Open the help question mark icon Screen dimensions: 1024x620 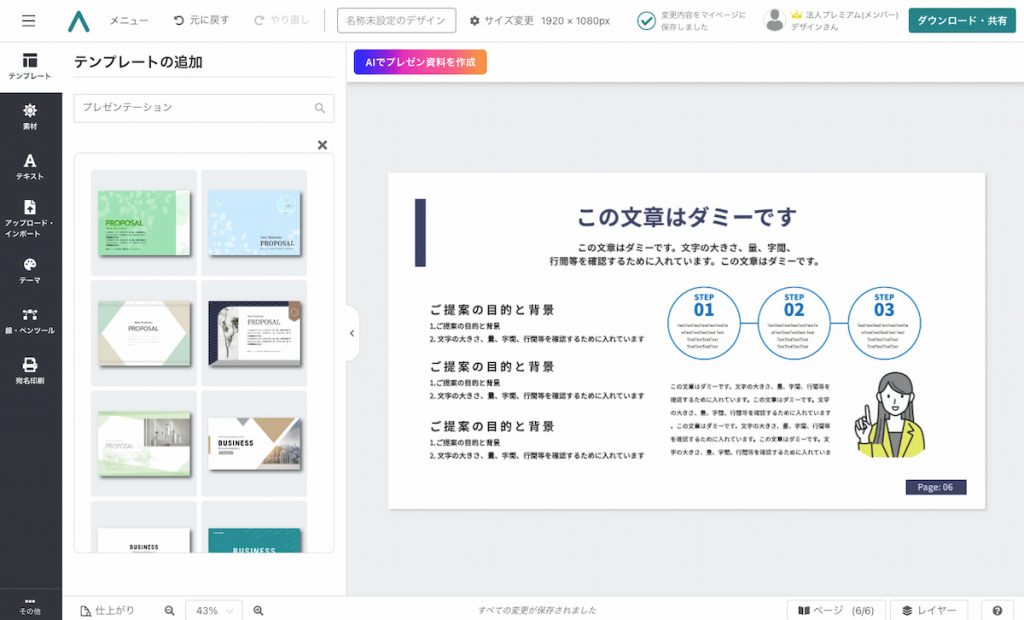click(x=996, y=610)
